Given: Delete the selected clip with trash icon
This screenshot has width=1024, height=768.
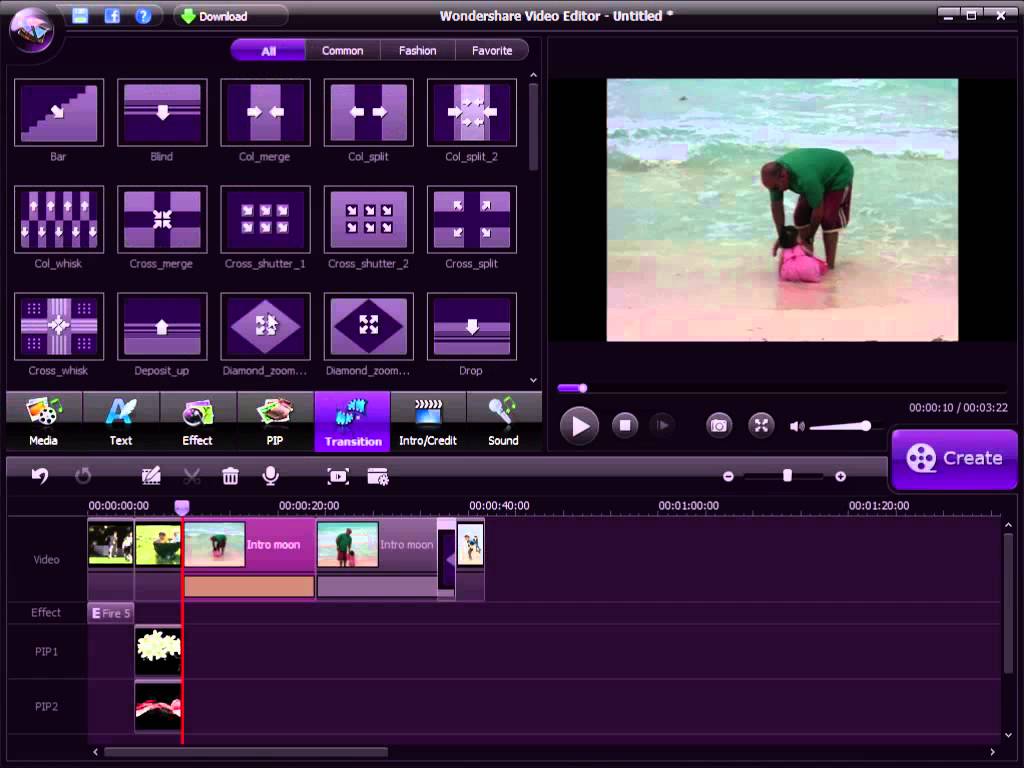Looking at the screenshot, I should point(231,476).
